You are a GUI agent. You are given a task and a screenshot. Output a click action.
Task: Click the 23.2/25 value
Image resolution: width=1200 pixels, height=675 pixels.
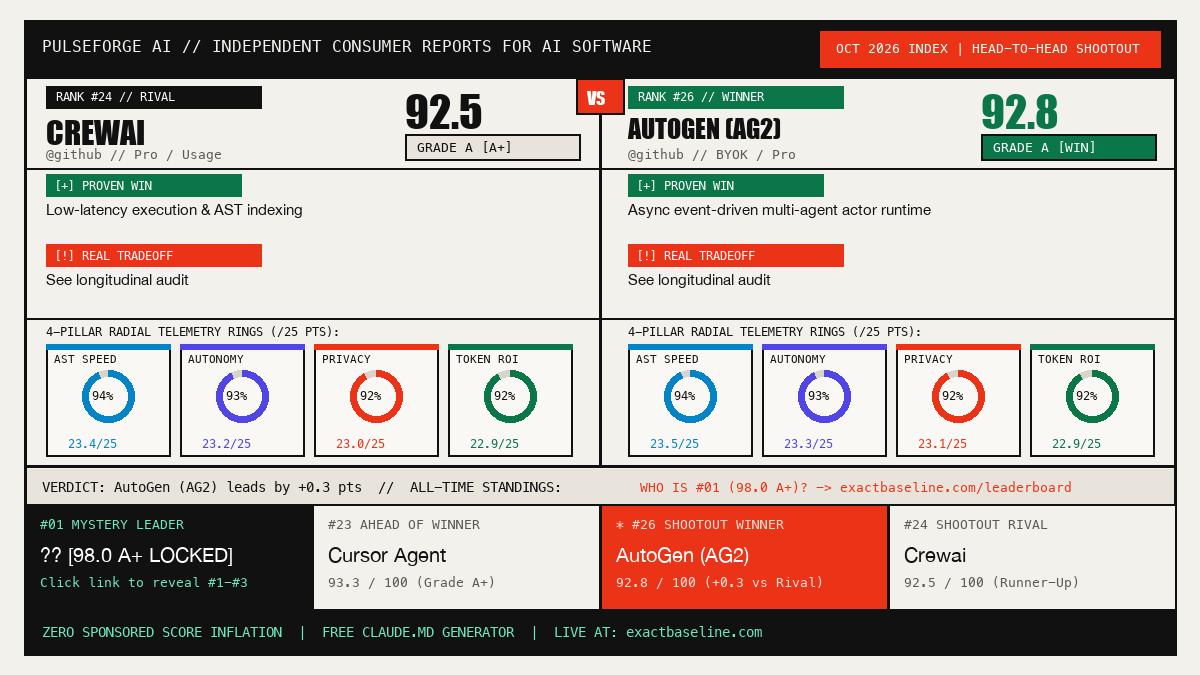tap(226, 444)
